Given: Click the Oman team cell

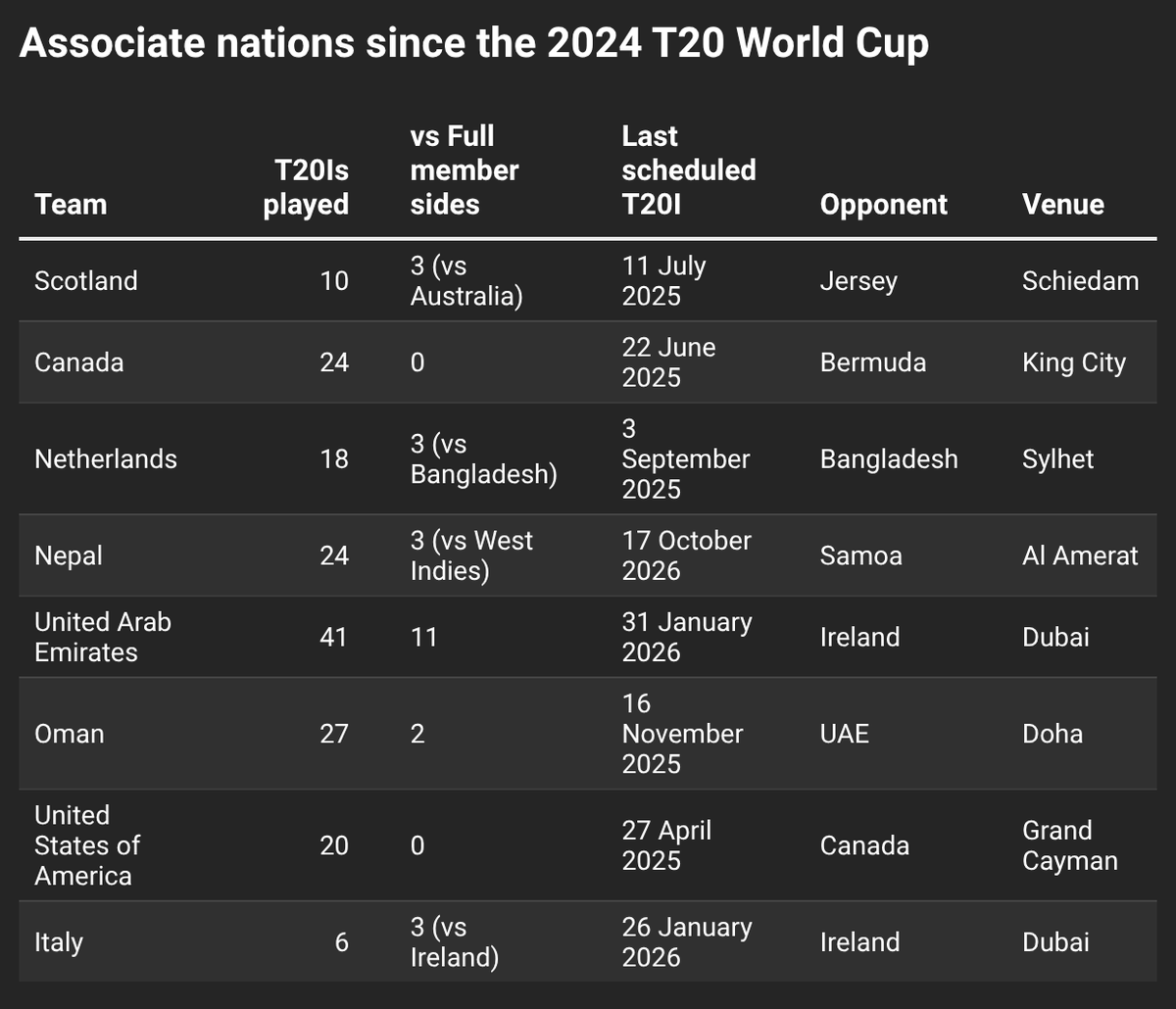Looking at the screenshot, I should coord(69,734).
